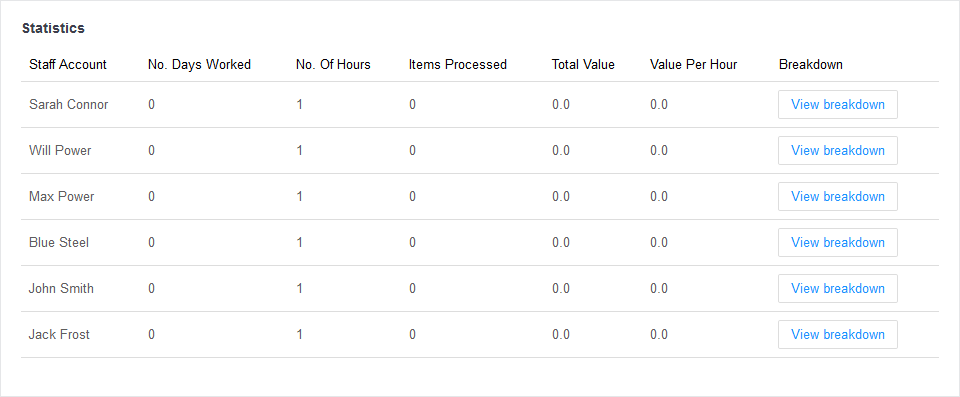The width and height of the screenshot is (960, 397).
Task: View breakdown for Sarah Connor
Action: 838,105
